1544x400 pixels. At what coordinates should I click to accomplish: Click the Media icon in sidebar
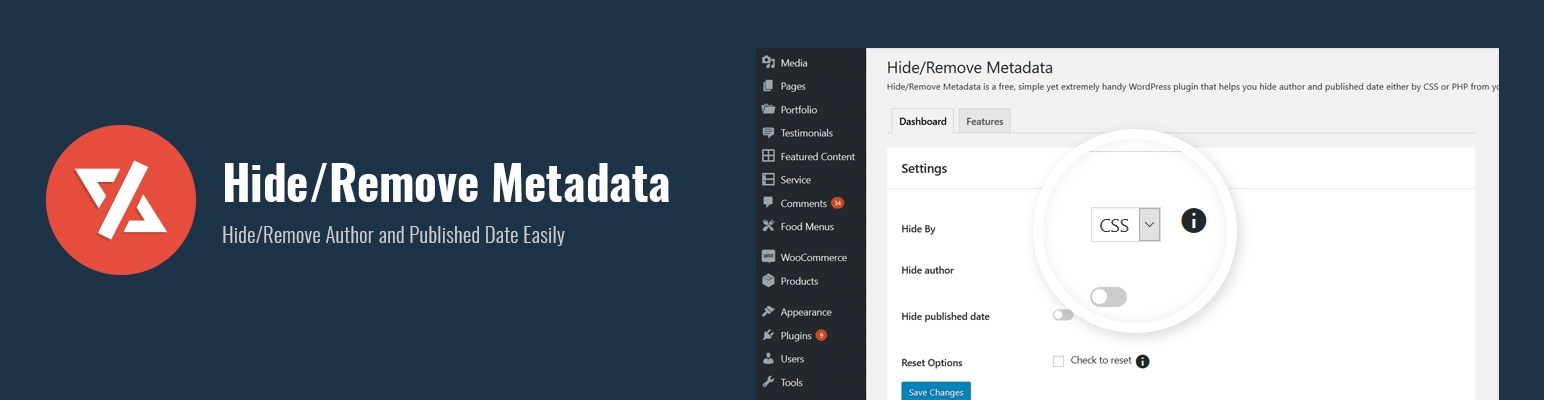(x=768, y=63)
